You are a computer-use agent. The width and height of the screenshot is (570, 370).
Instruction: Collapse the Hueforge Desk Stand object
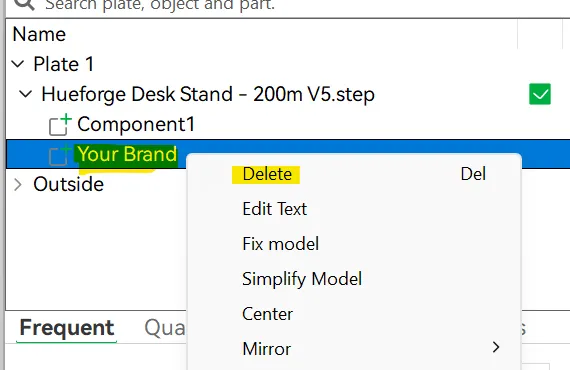pos(25,94)
